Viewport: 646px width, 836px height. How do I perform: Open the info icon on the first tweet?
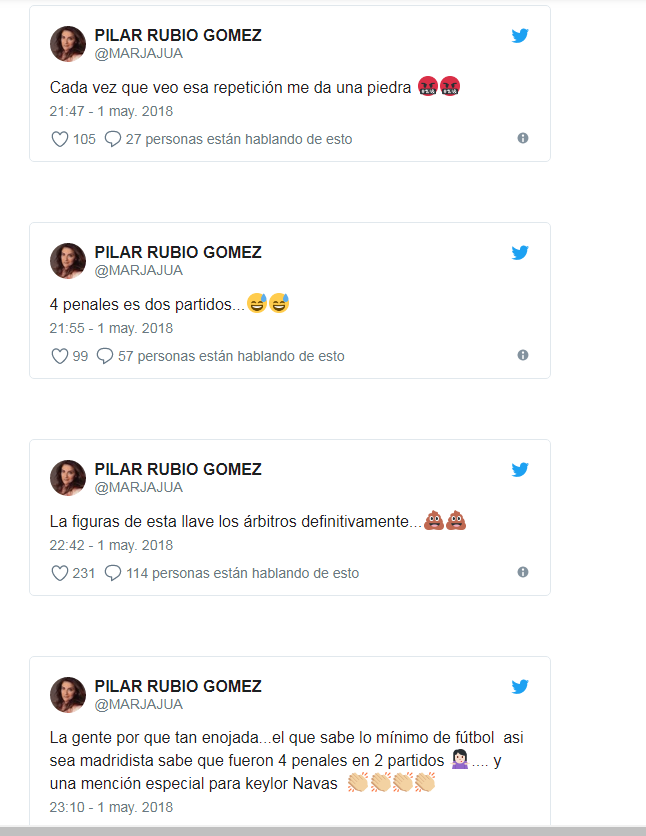coord(523,138)
